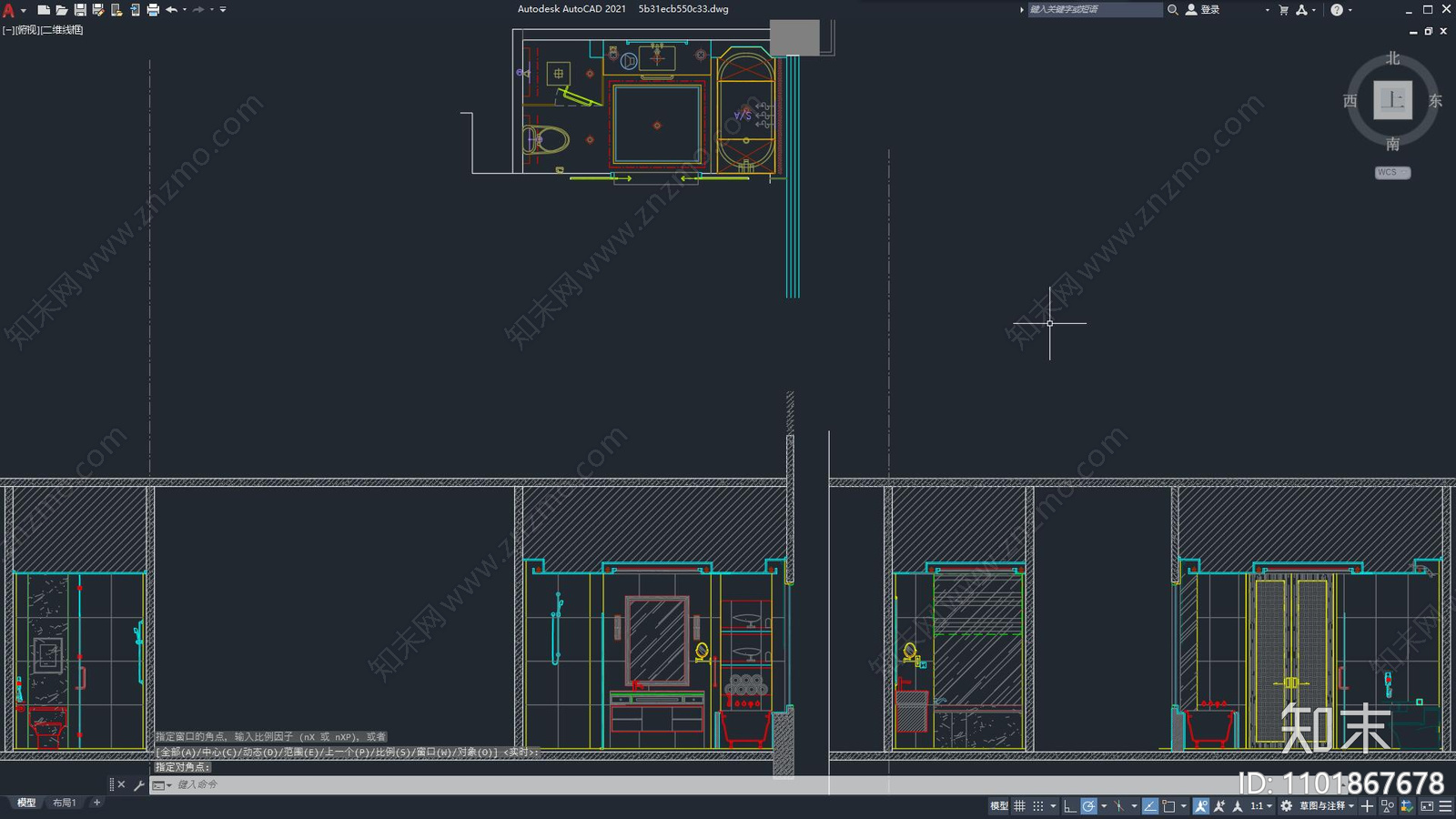Toggle object snap tracking
Image resolution: width=1456 pixels, height=819 pixels.
point(1150,806)
